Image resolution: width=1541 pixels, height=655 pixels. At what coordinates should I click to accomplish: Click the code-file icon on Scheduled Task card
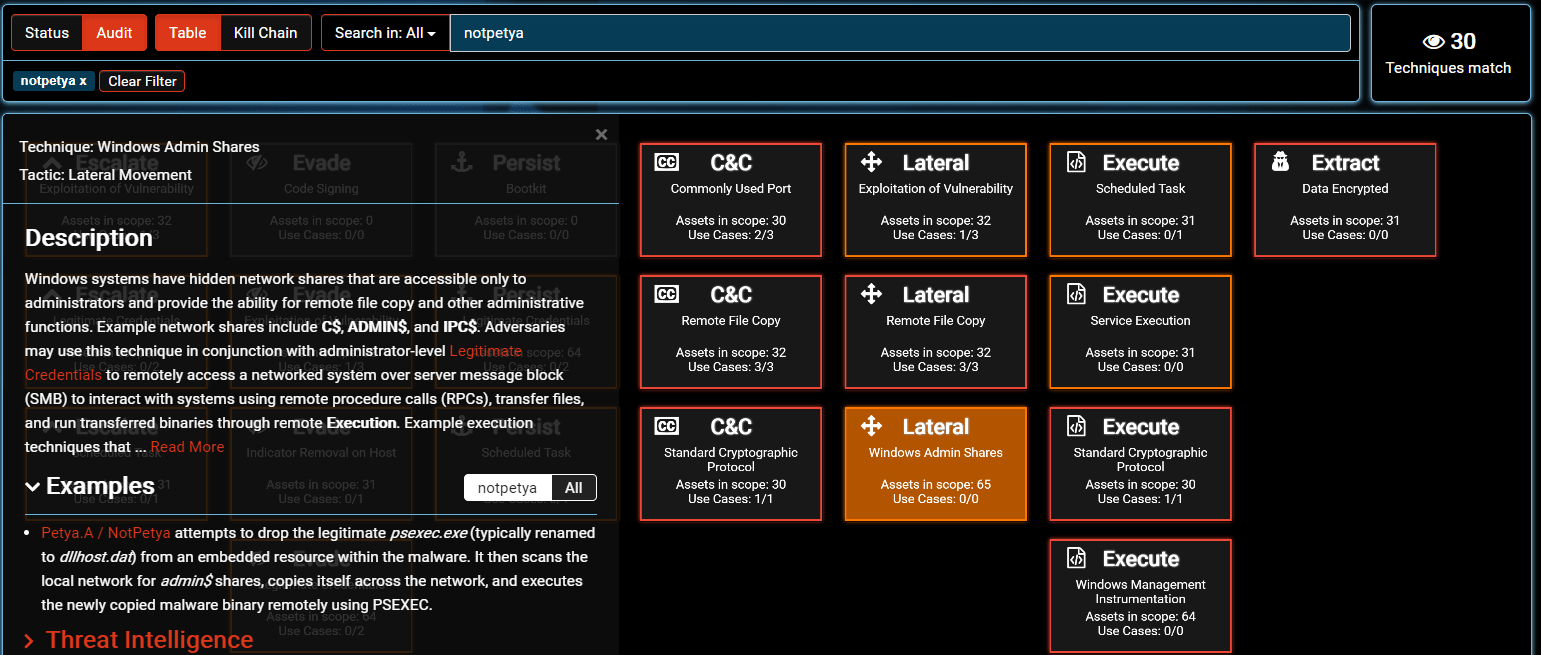1076,163
